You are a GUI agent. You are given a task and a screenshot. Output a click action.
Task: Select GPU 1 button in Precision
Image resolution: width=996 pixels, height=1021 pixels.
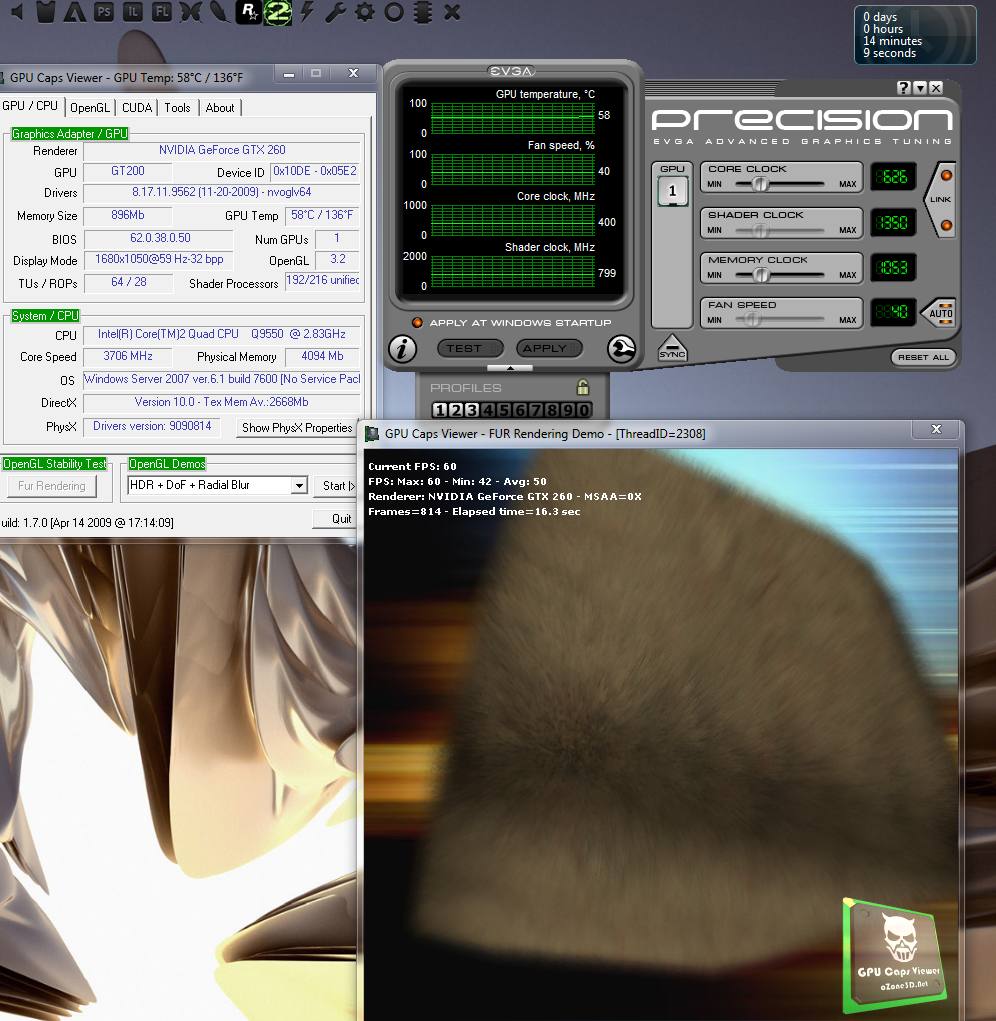pyautogui.click(x=672, y=191)
